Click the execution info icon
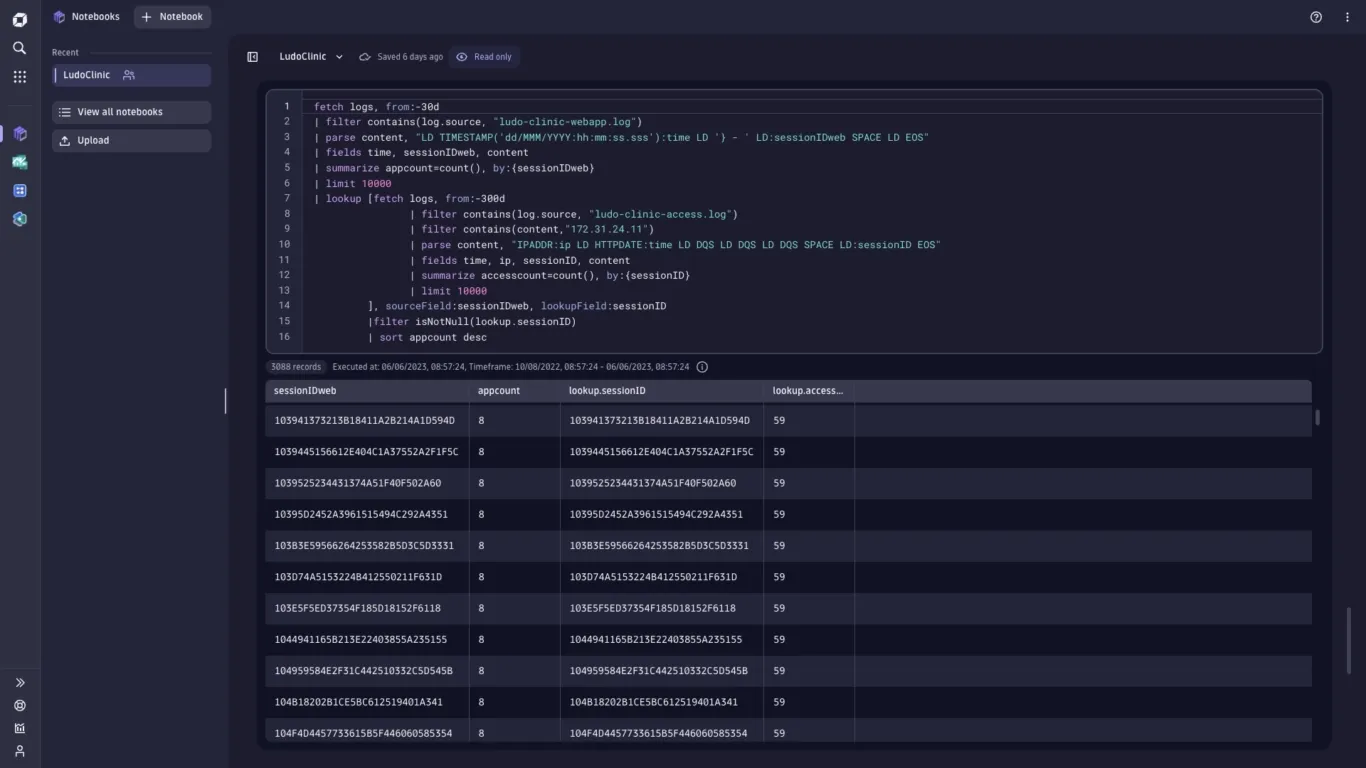Screen dimensions: 1366x768 tap(702, 367)
